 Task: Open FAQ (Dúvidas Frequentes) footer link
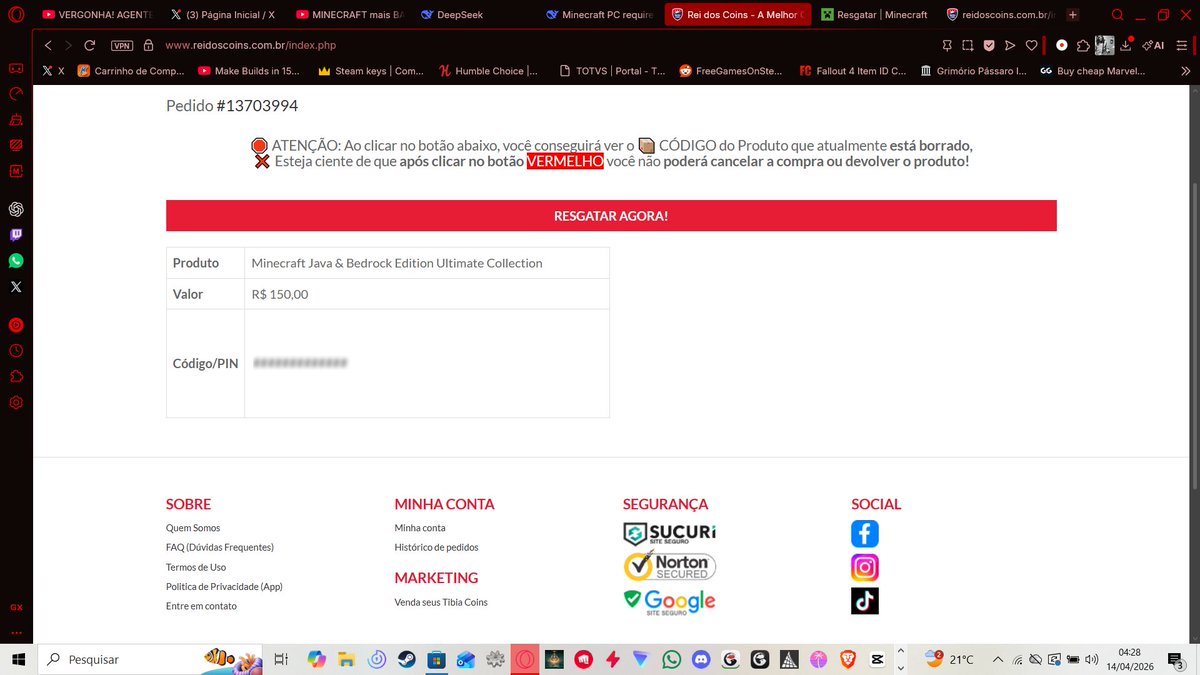click(220, 547)
